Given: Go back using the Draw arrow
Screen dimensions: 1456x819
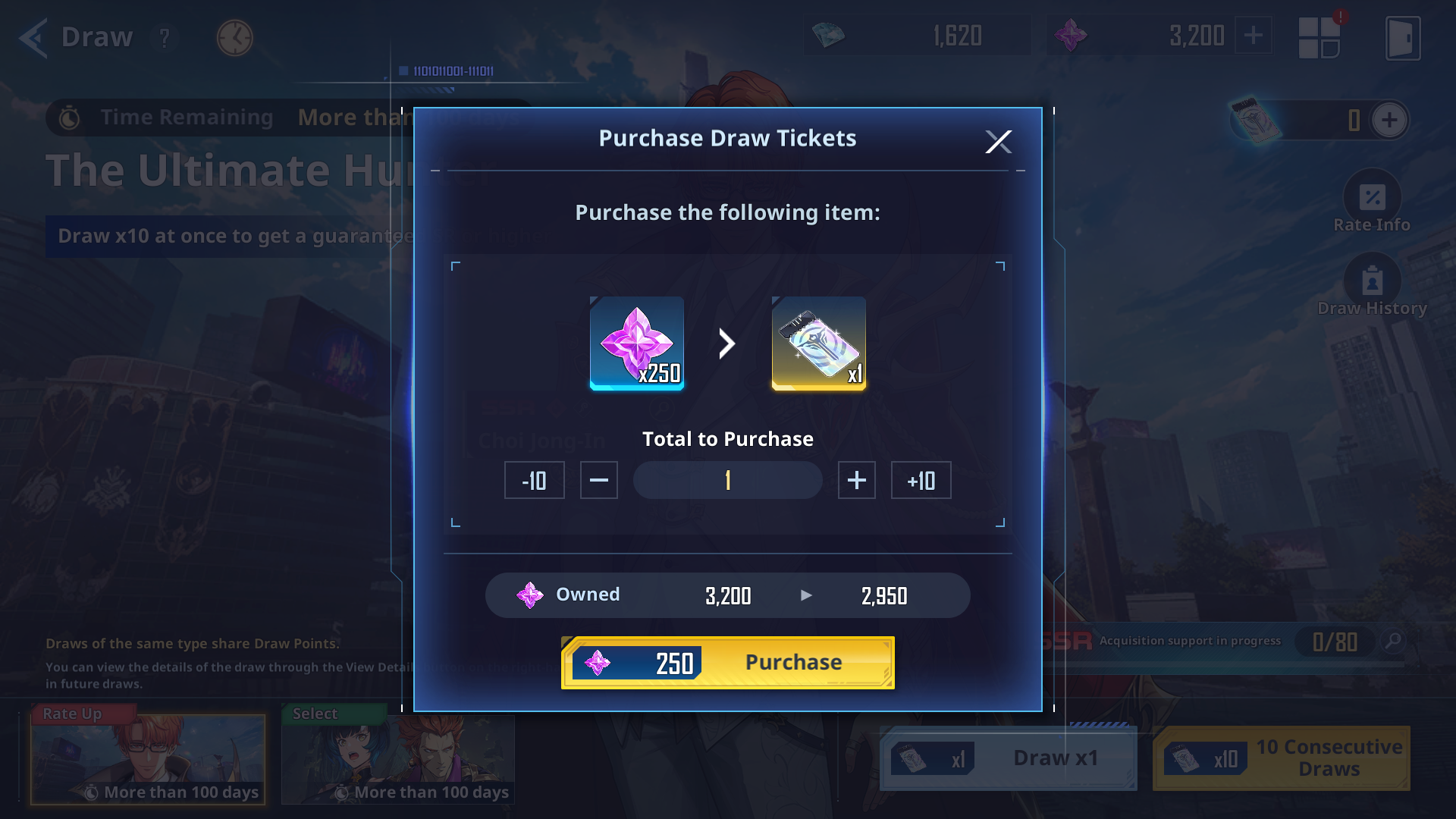Looking at the screenshot, I should (x=33, y=37).
